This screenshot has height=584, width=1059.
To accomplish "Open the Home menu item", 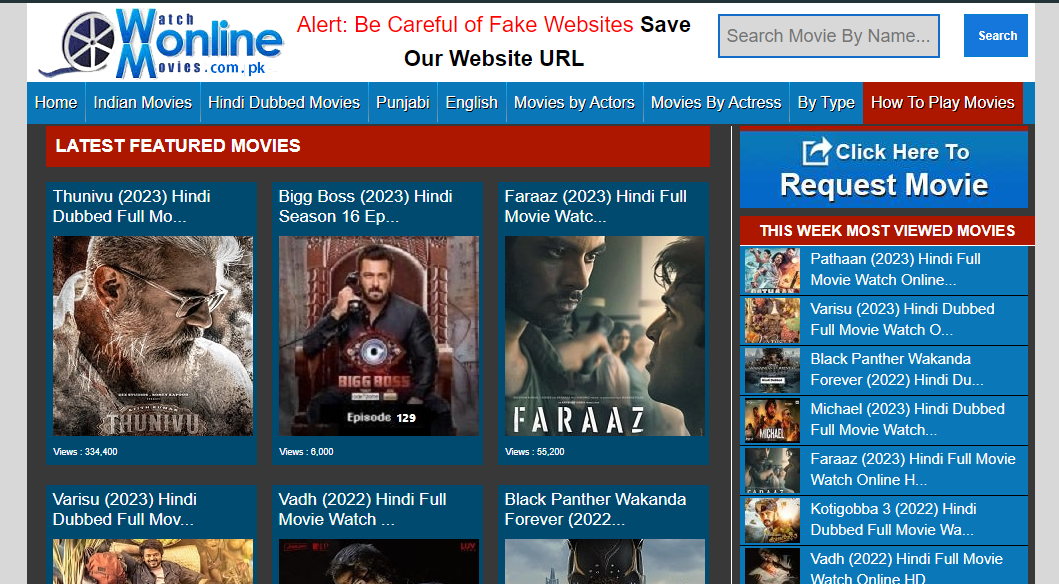I will coord(56,103).
